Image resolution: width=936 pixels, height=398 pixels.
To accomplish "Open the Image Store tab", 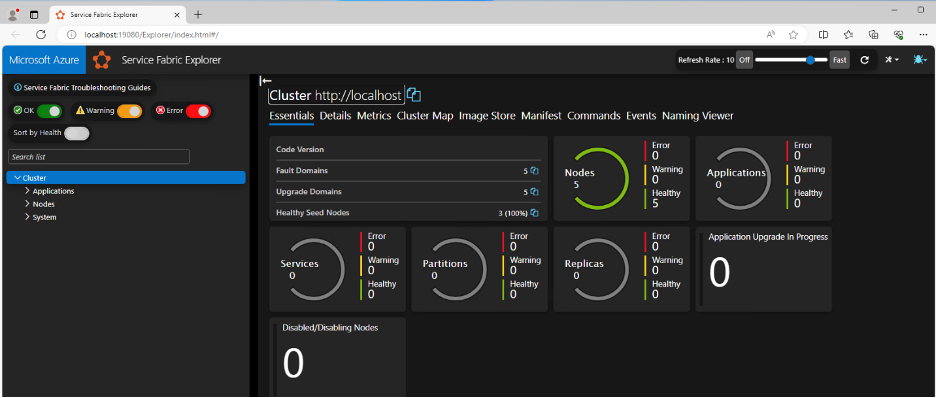I will tap(487, 116).
